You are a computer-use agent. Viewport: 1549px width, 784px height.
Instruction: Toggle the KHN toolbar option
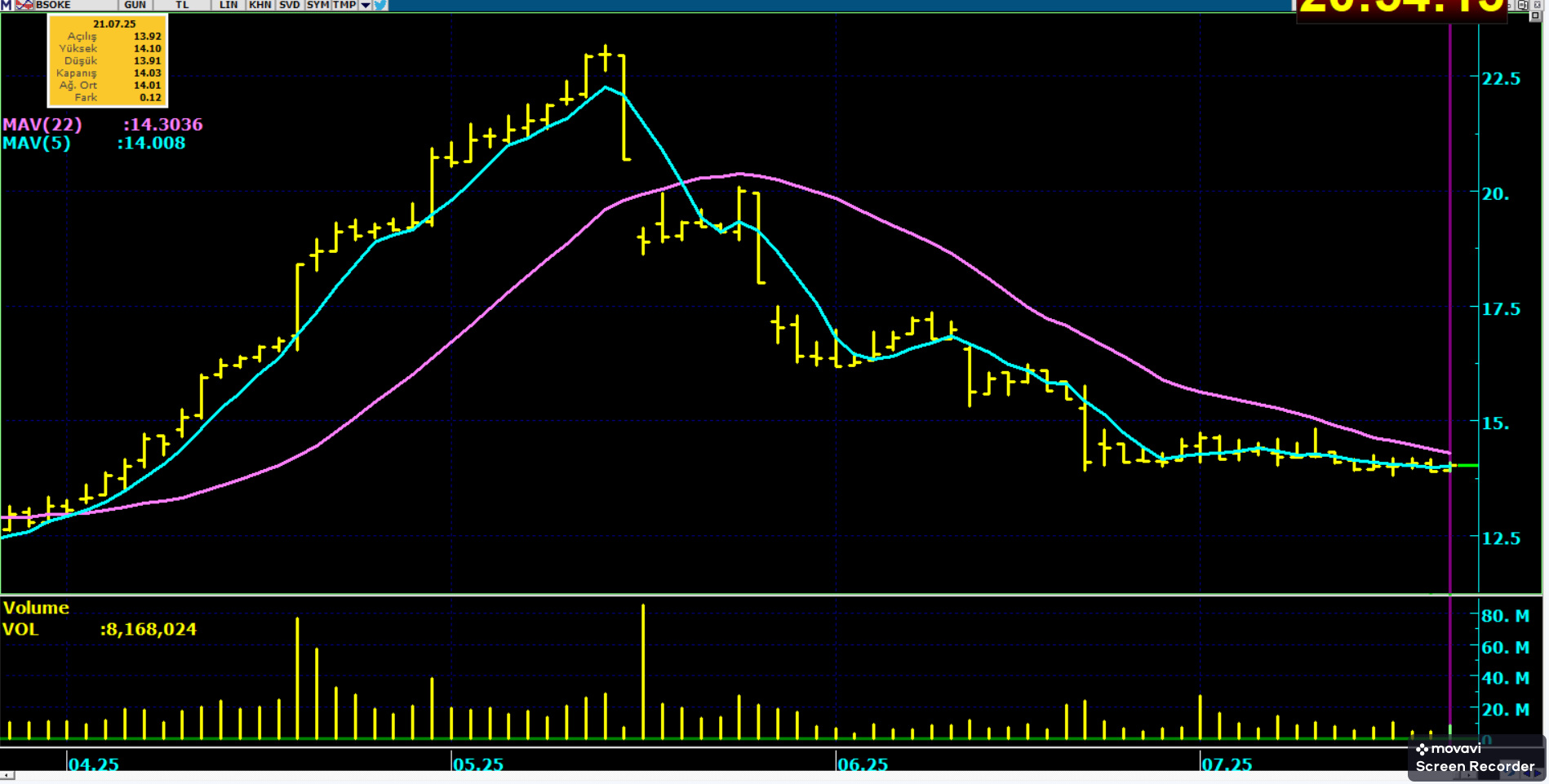(260, 5)
